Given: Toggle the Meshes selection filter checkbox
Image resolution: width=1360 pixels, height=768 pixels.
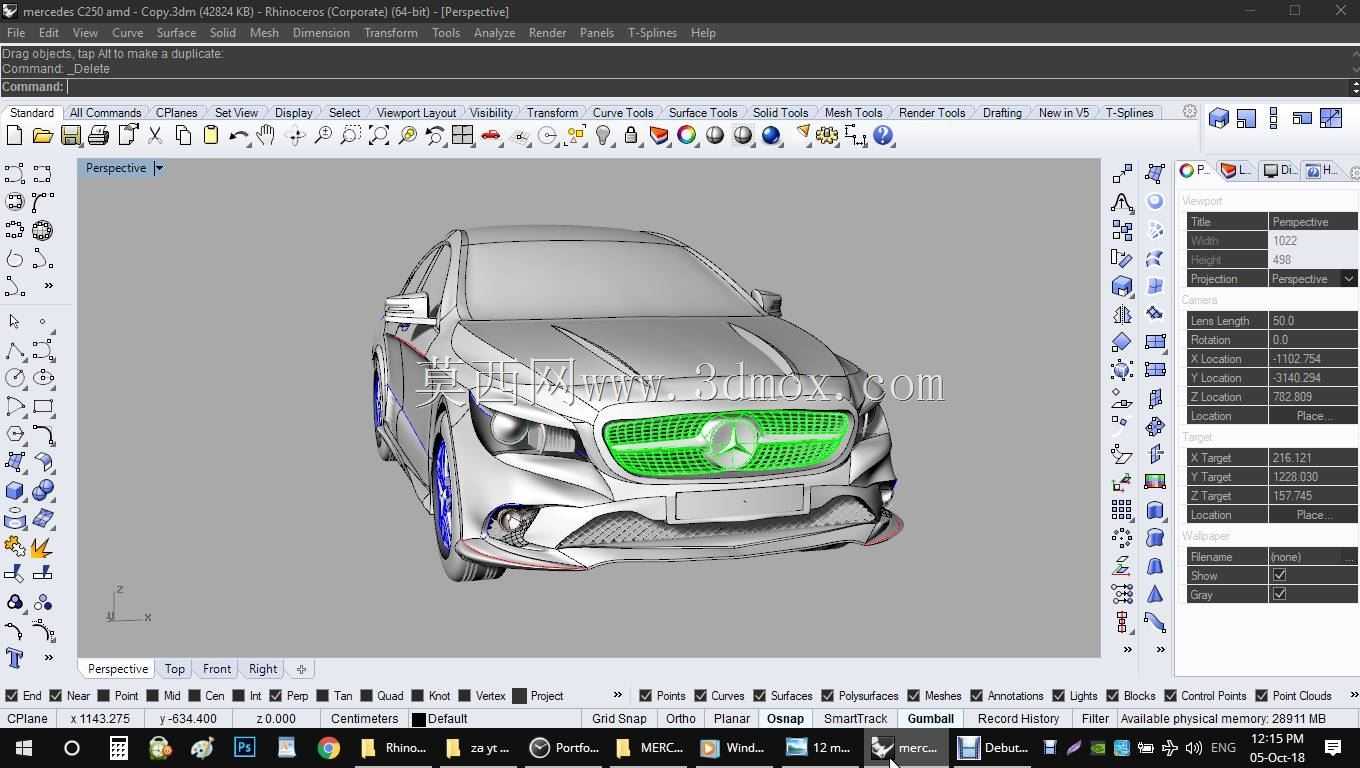Looking at the screenshot, I should [914, 696].
